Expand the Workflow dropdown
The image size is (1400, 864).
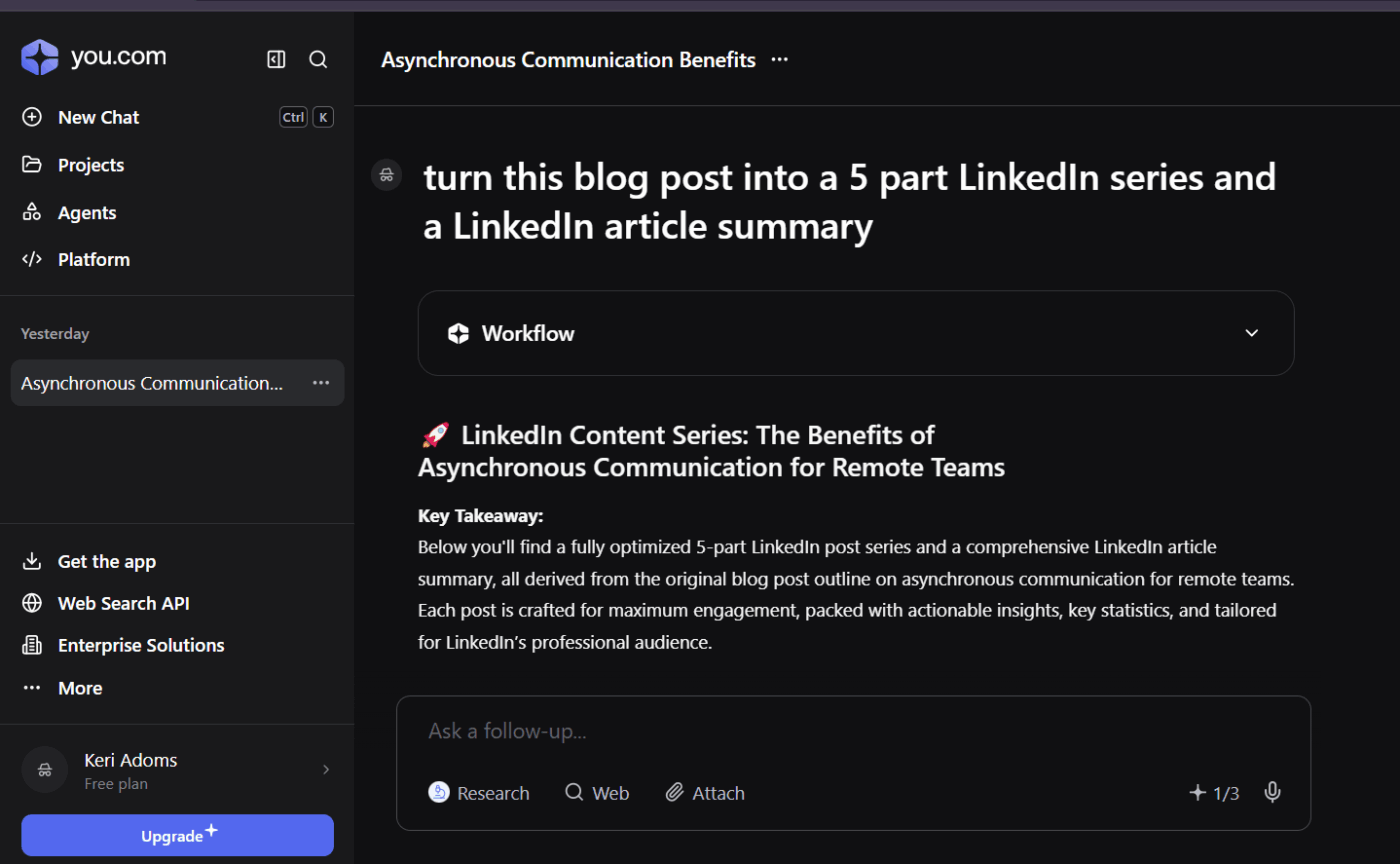(x=1251, y=333)
